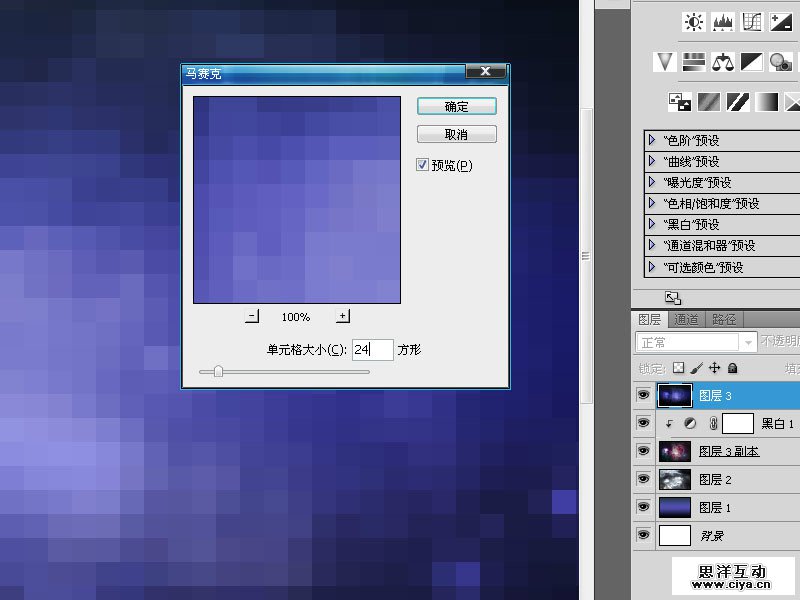Add a Vibrance adjustment
800x600 pixels.
pos(665,62)
